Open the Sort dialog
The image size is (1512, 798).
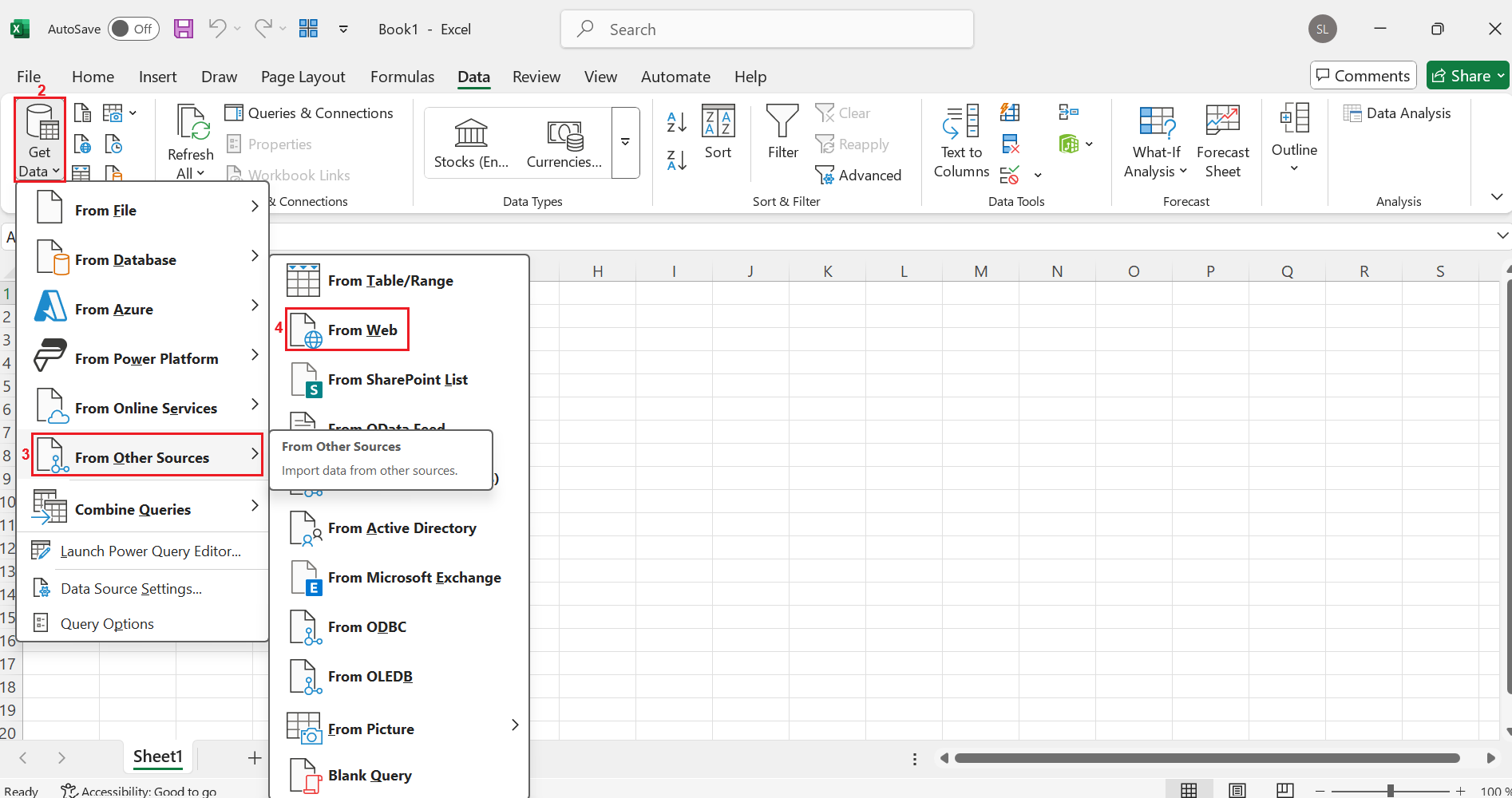(x=718, y=132)
